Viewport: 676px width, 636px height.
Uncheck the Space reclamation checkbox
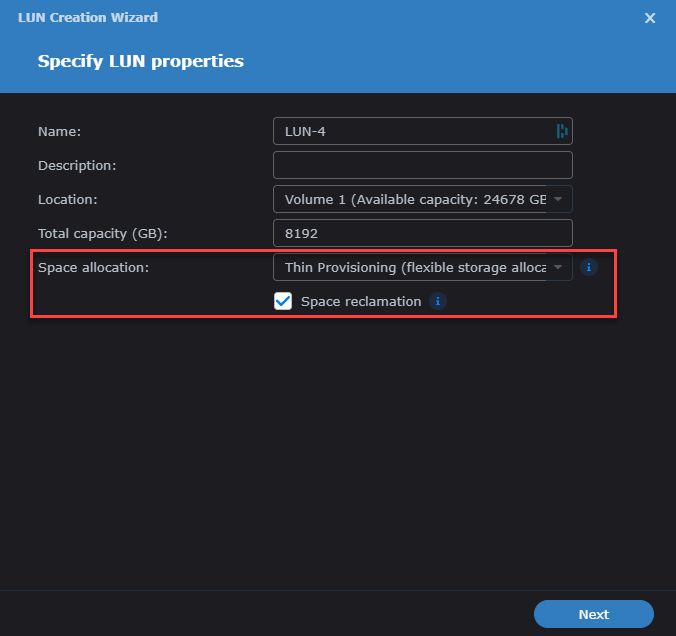click(x=283, y=301)
